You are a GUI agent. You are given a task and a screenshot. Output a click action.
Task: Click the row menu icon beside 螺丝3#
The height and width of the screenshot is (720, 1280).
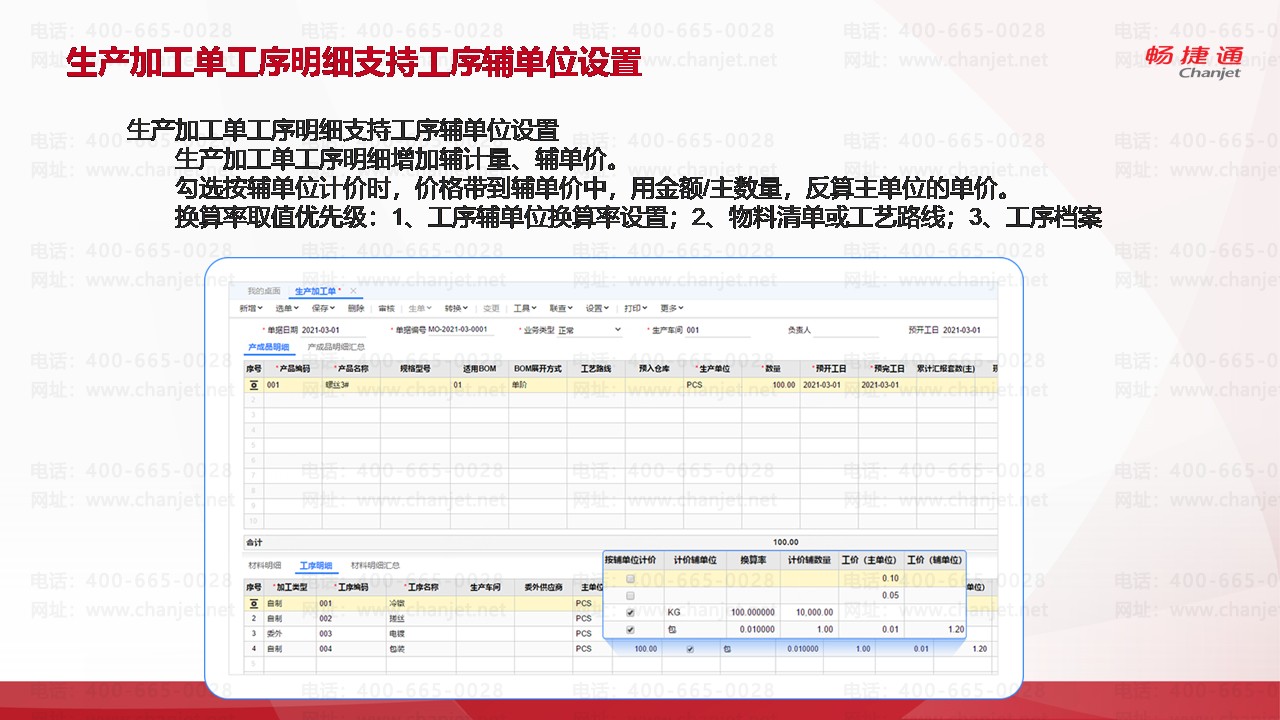(x=254, y=384)
